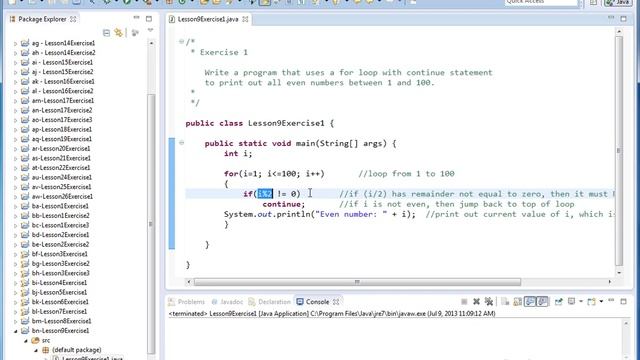
Task: Click the Open Console icon
Action: [x=591, y=302]
